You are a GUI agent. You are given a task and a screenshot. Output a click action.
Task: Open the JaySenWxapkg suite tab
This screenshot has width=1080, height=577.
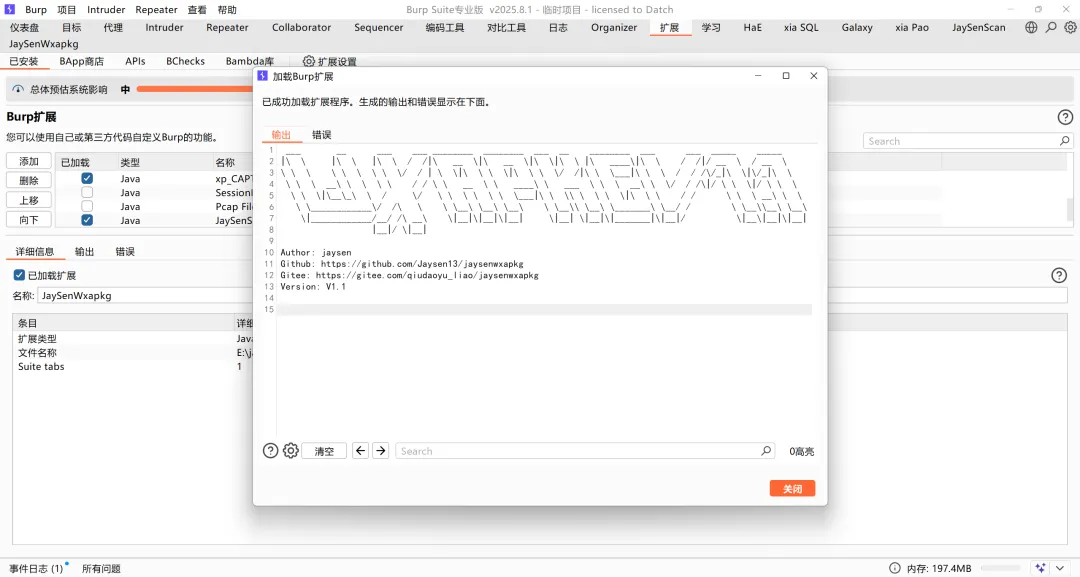(43, 43)
